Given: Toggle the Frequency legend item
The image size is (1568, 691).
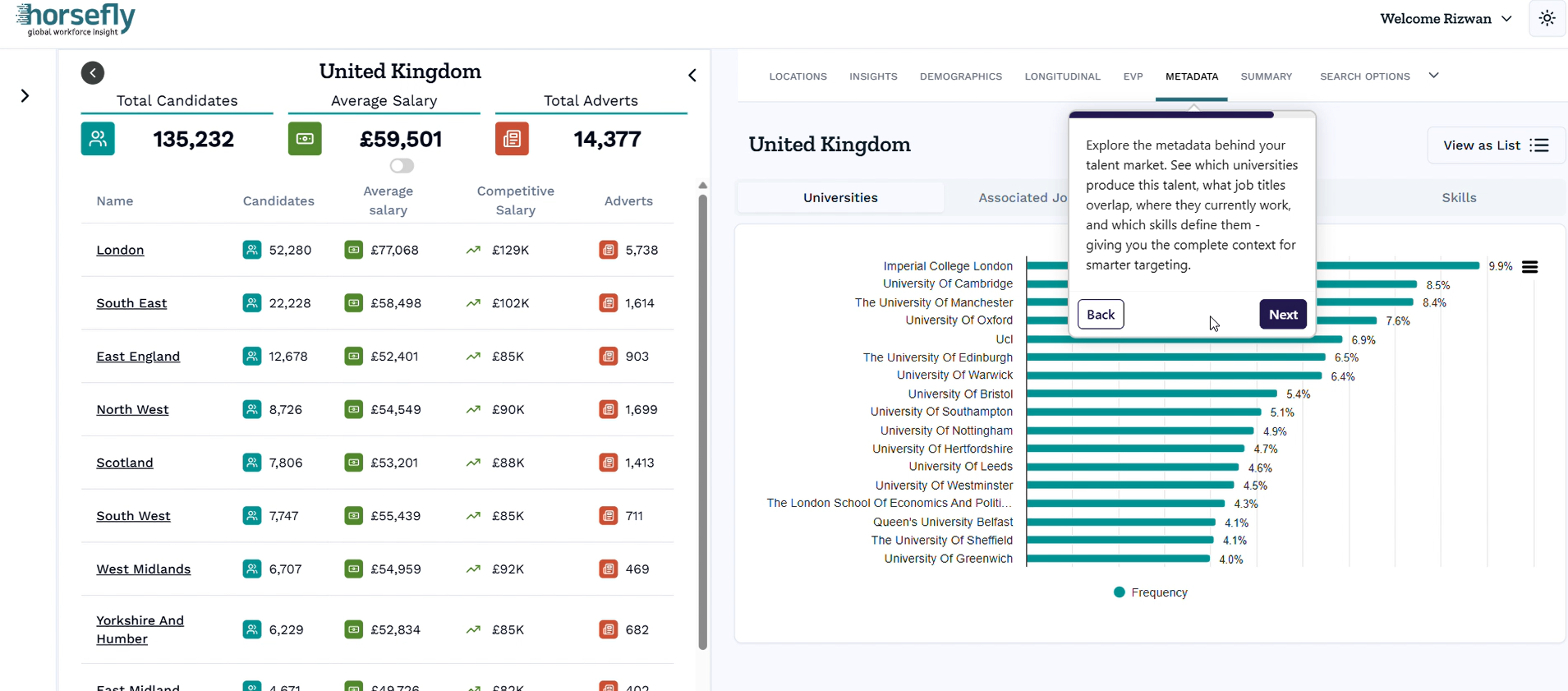Looking at the screenshot, I should 1151,592.
